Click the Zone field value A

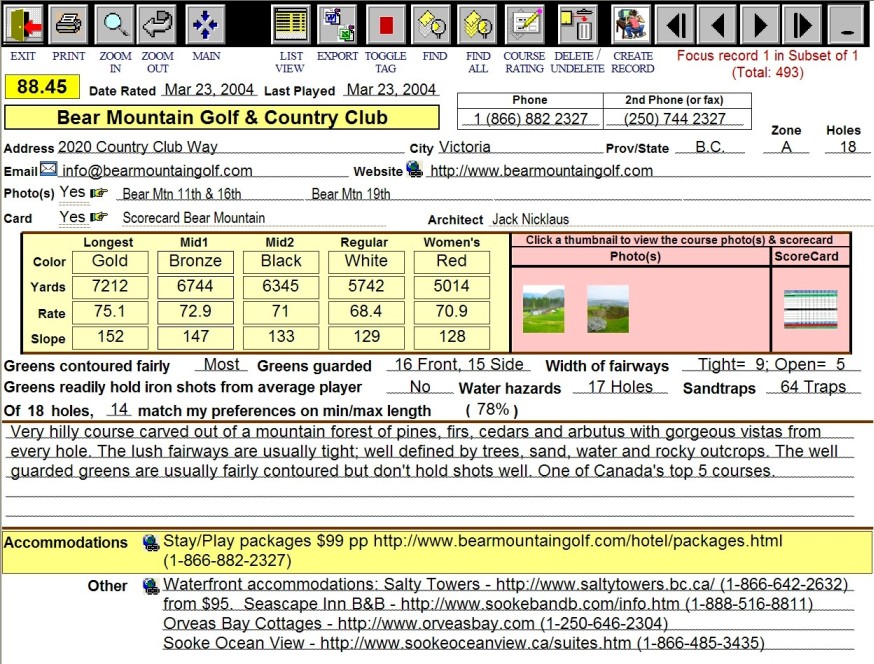coord(786,147)
